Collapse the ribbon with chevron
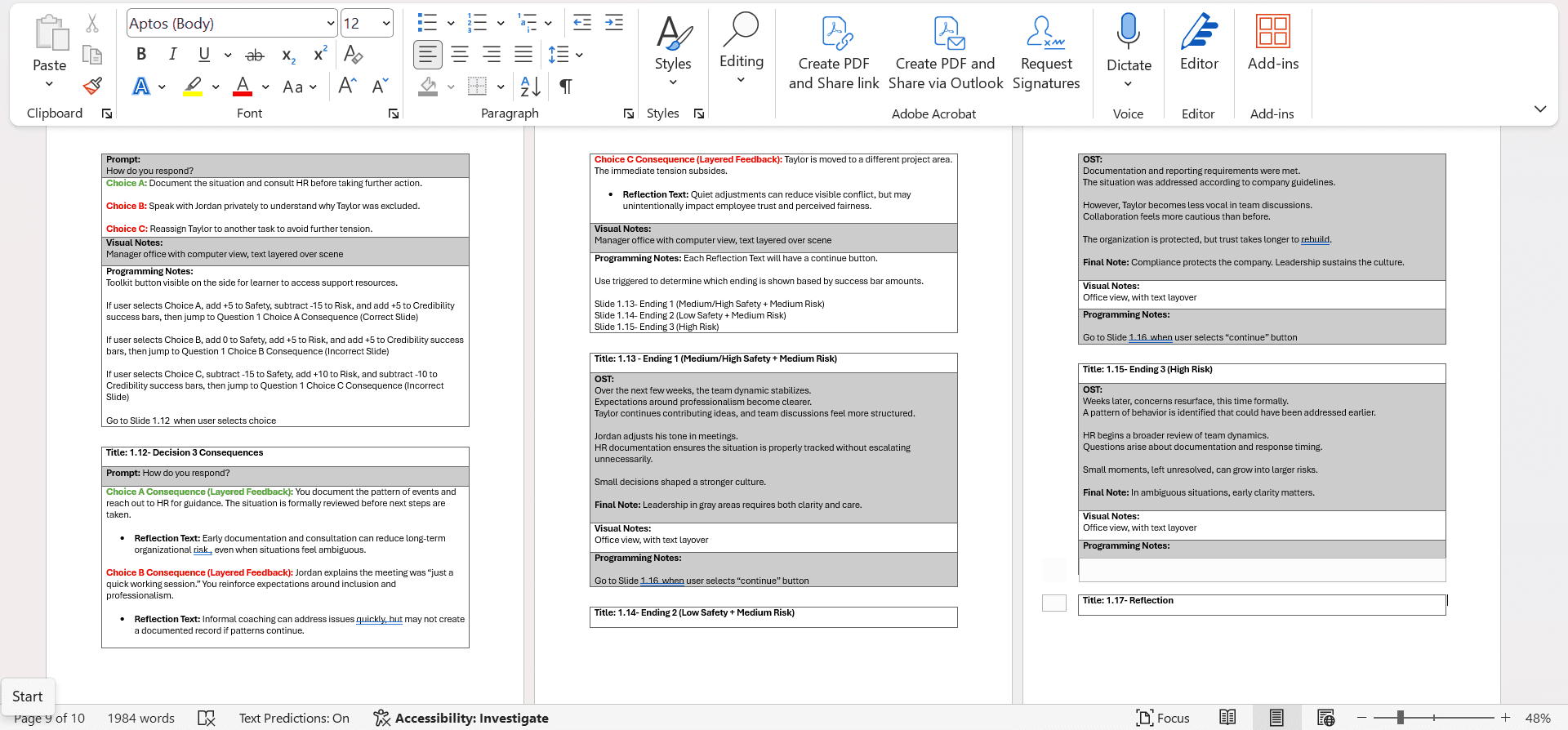This screenshot has width=1568, height=730. pyautogui.click(x=1540, y=109)
